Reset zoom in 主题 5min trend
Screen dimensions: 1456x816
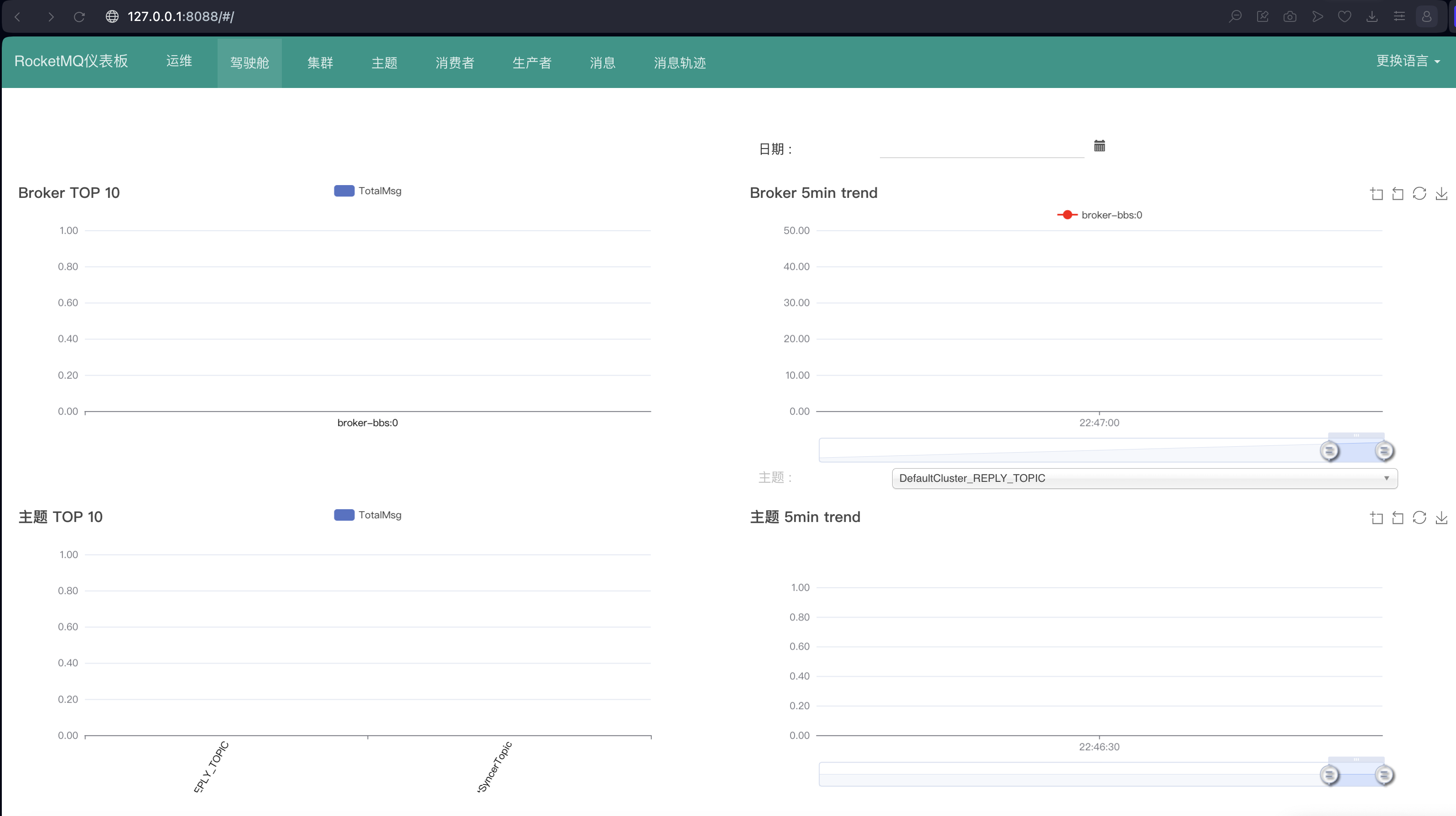tap(1398, 518)
